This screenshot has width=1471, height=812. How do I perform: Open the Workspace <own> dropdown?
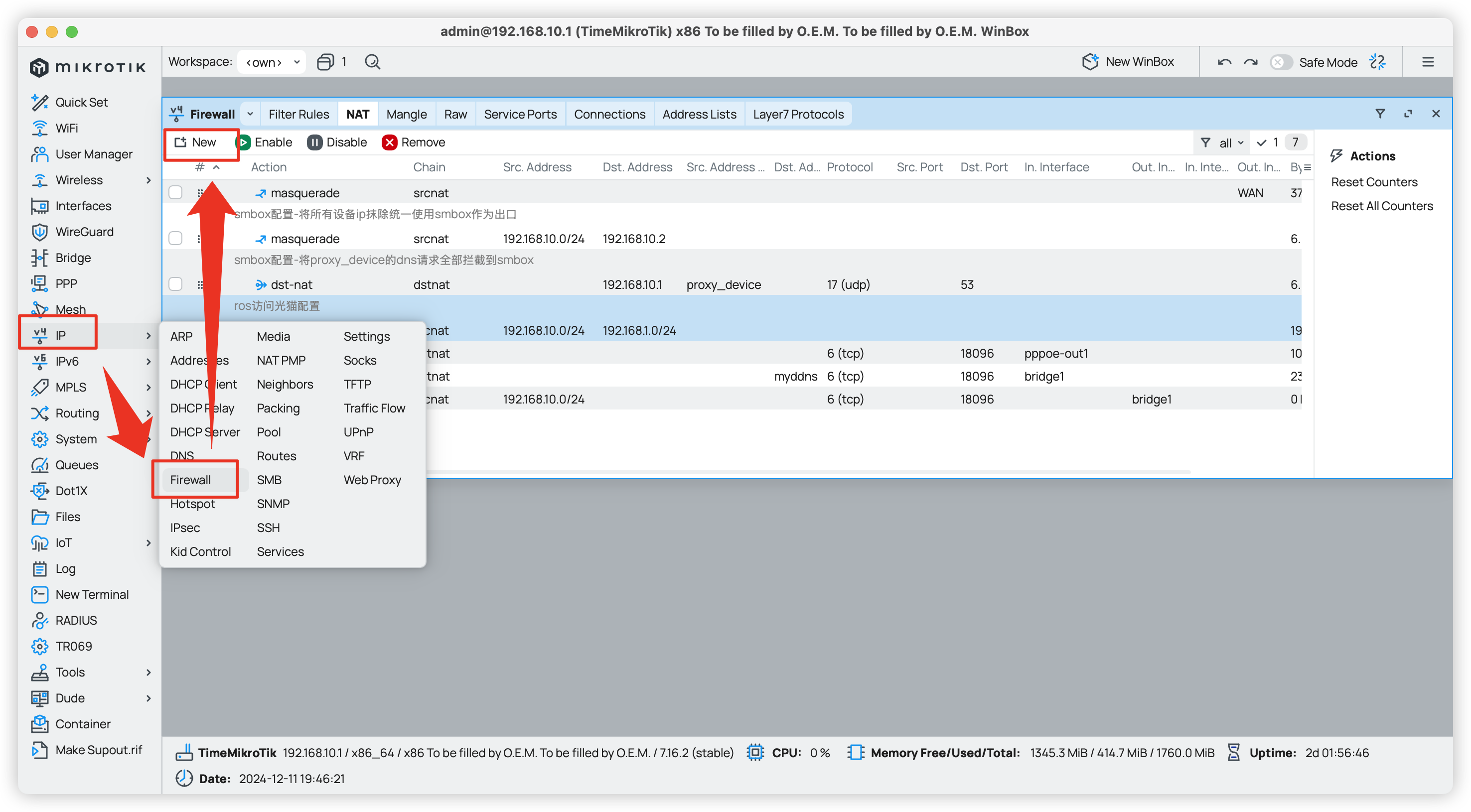click(x=272, y=62)
